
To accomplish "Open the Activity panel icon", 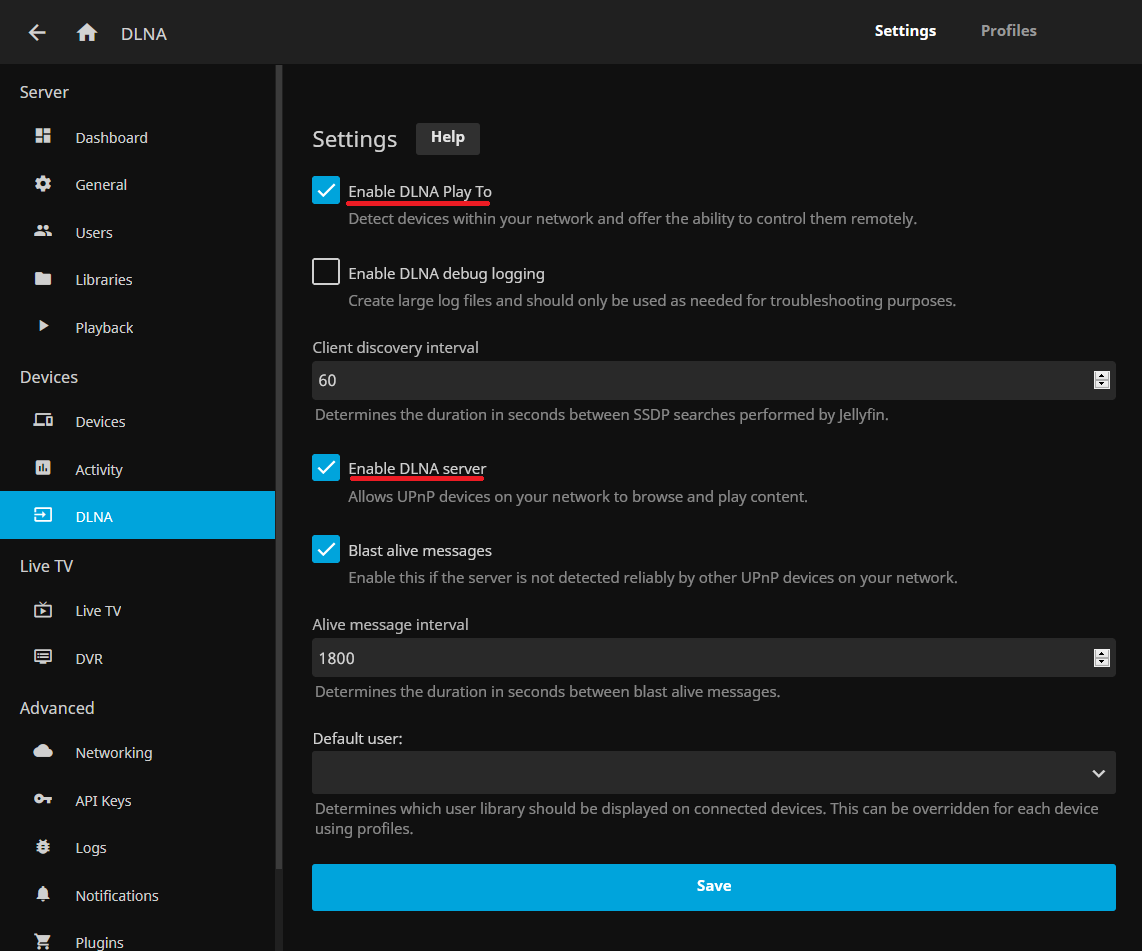I will coord(43,468).
